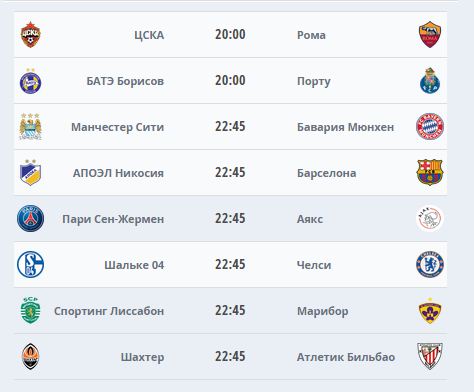
Task: Select the Maribor club badge
Action: pyautogui.click(x=430, y=311)
